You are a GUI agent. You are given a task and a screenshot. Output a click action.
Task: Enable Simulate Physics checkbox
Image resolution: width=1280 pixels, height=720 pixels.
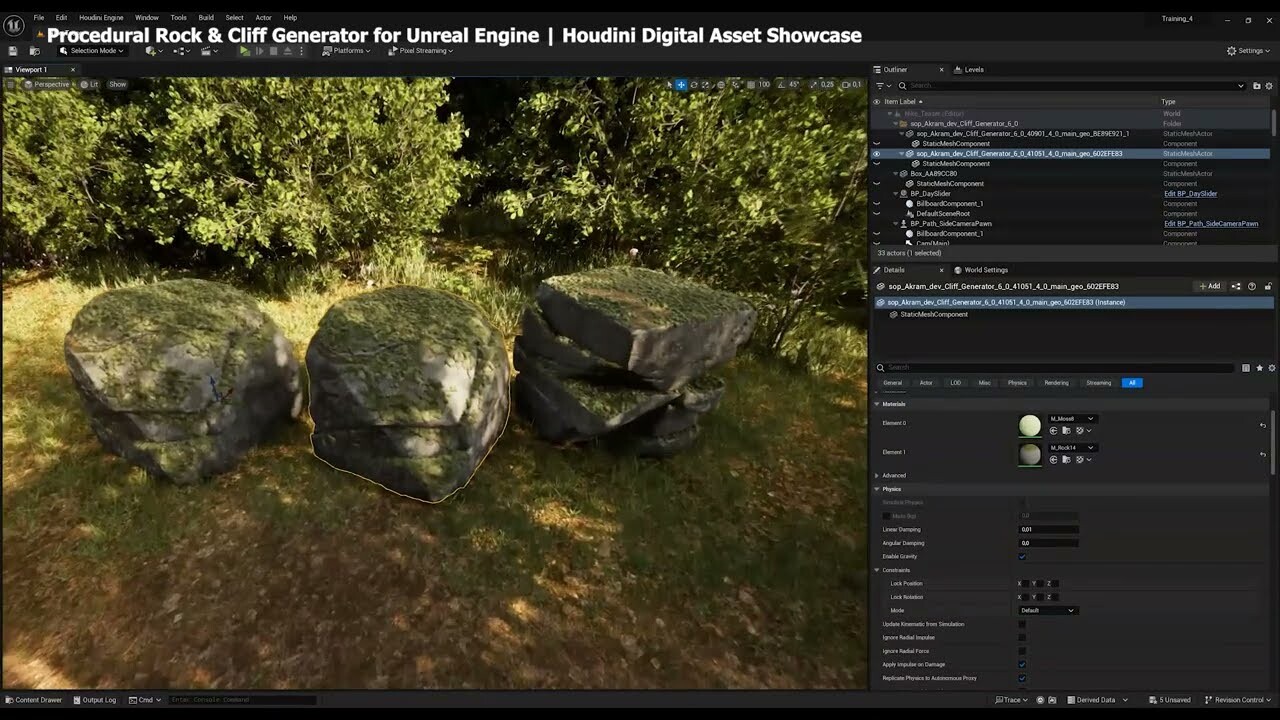coord(1022,502)
